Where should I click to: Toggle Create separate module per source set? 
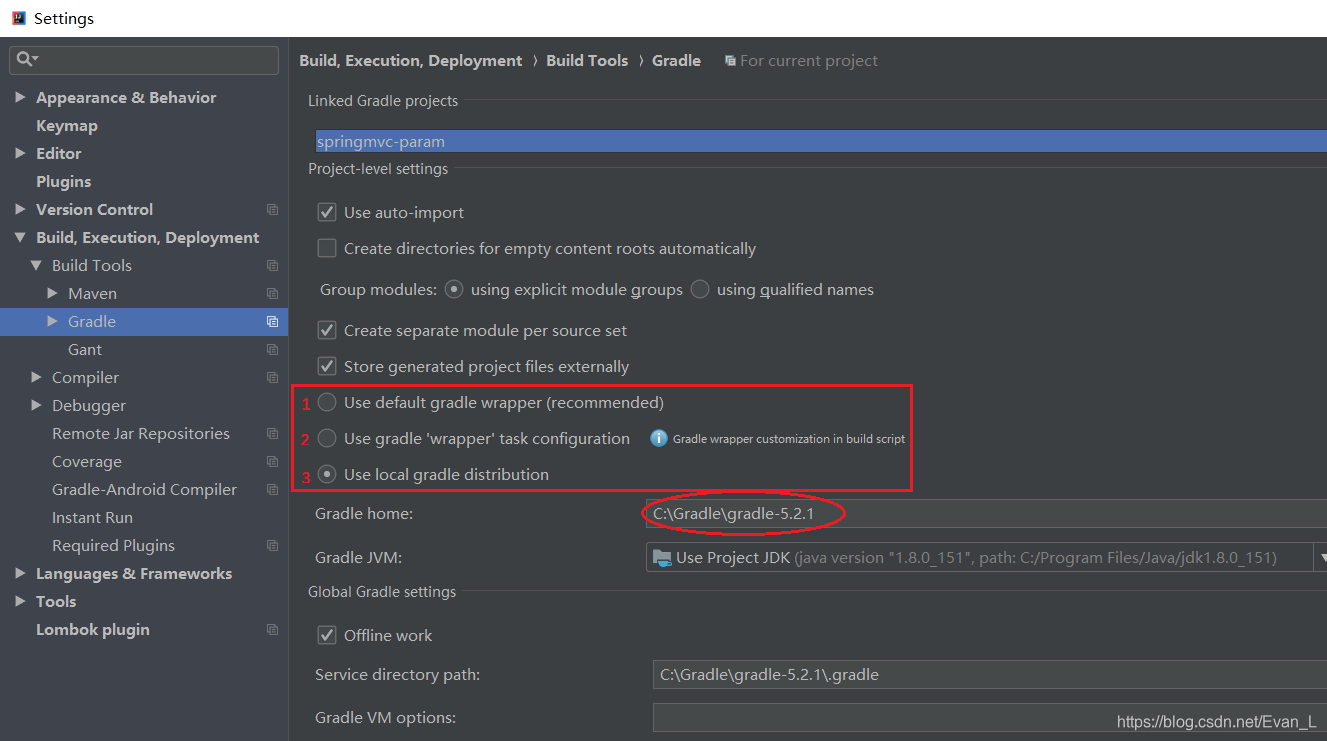[x=326, y=330]
